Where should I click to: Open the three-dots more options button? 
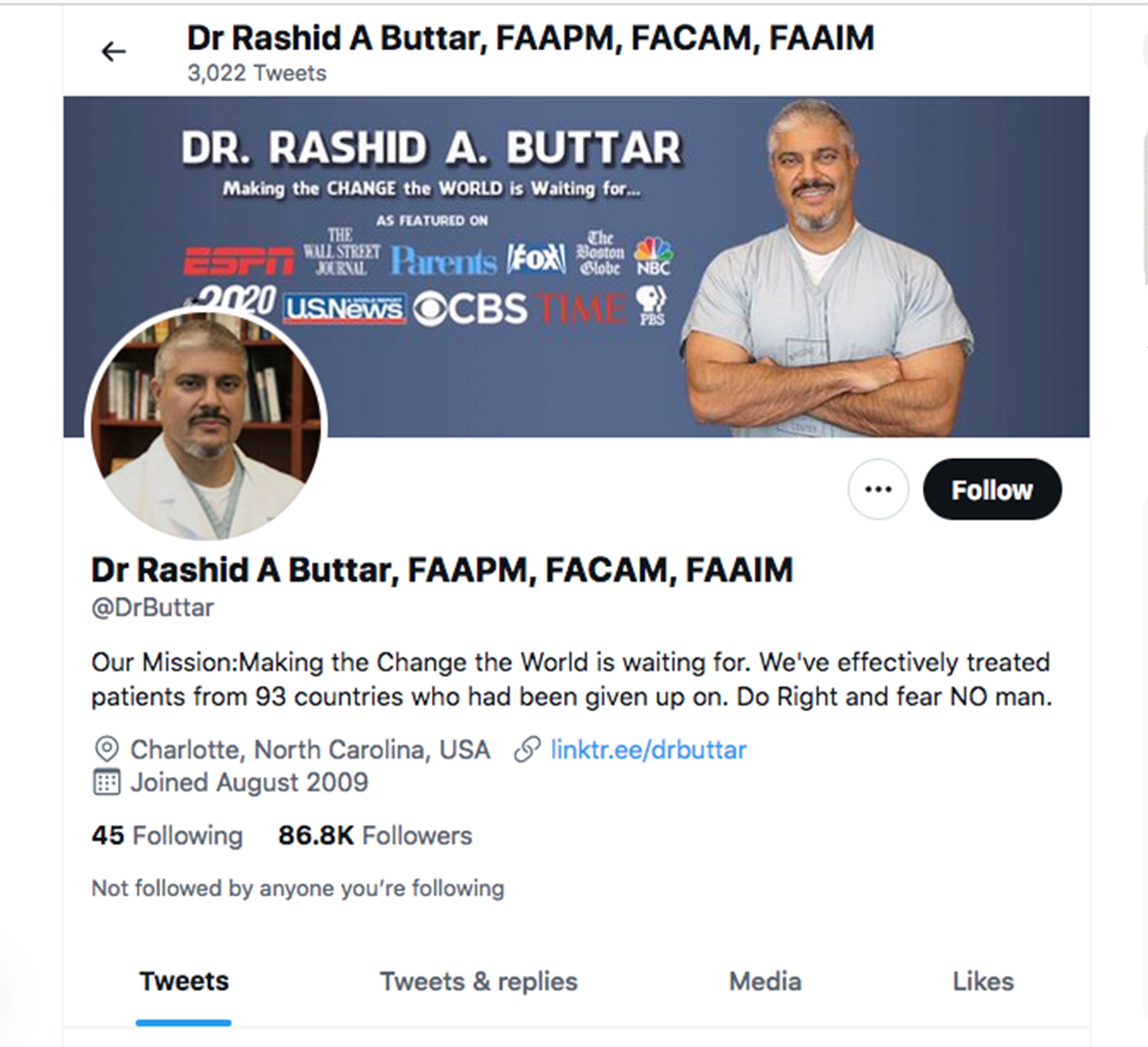pos(878,489)
